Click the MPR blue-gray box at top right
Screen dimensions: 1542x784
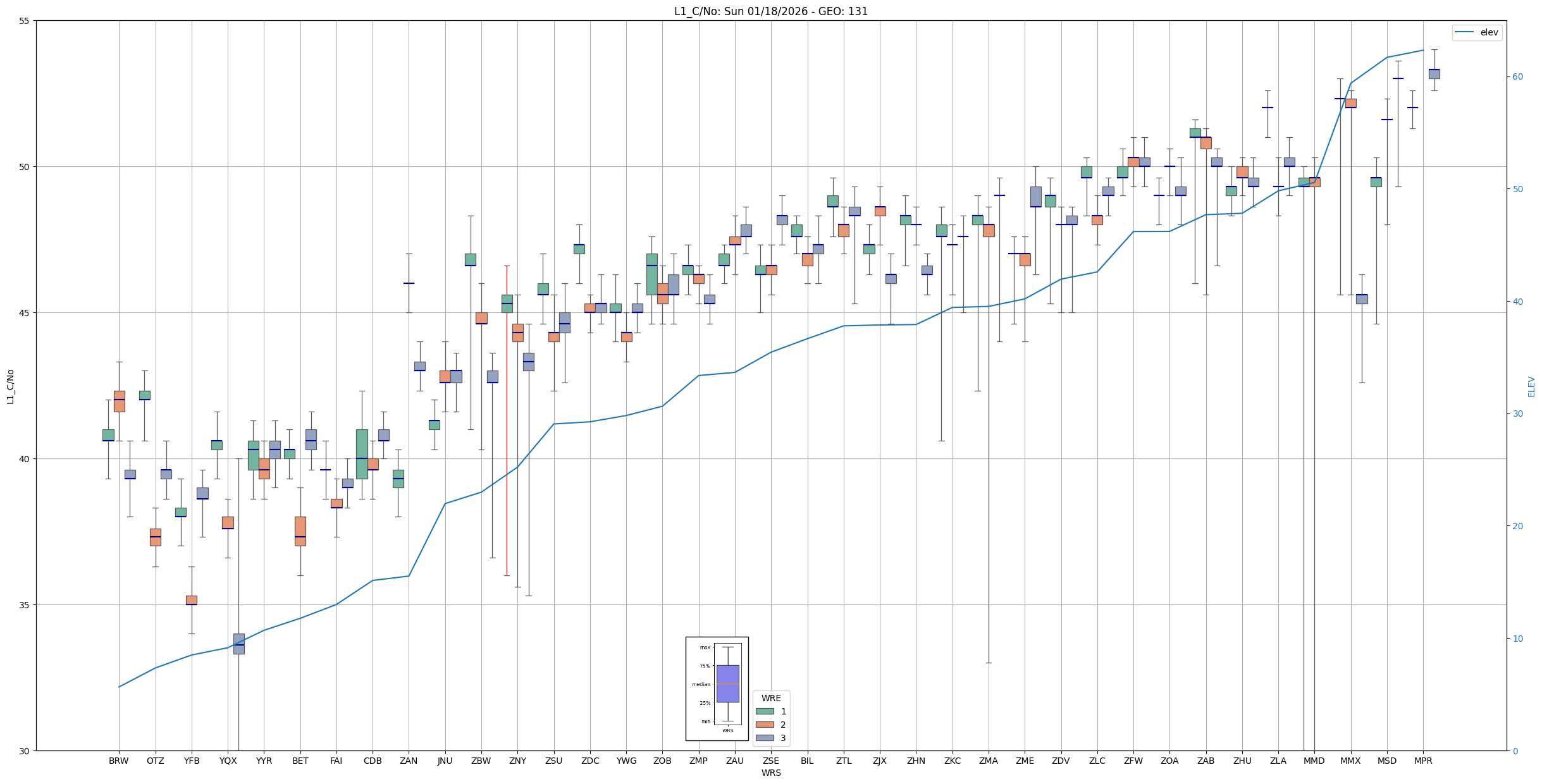[x=1434, y=74]
